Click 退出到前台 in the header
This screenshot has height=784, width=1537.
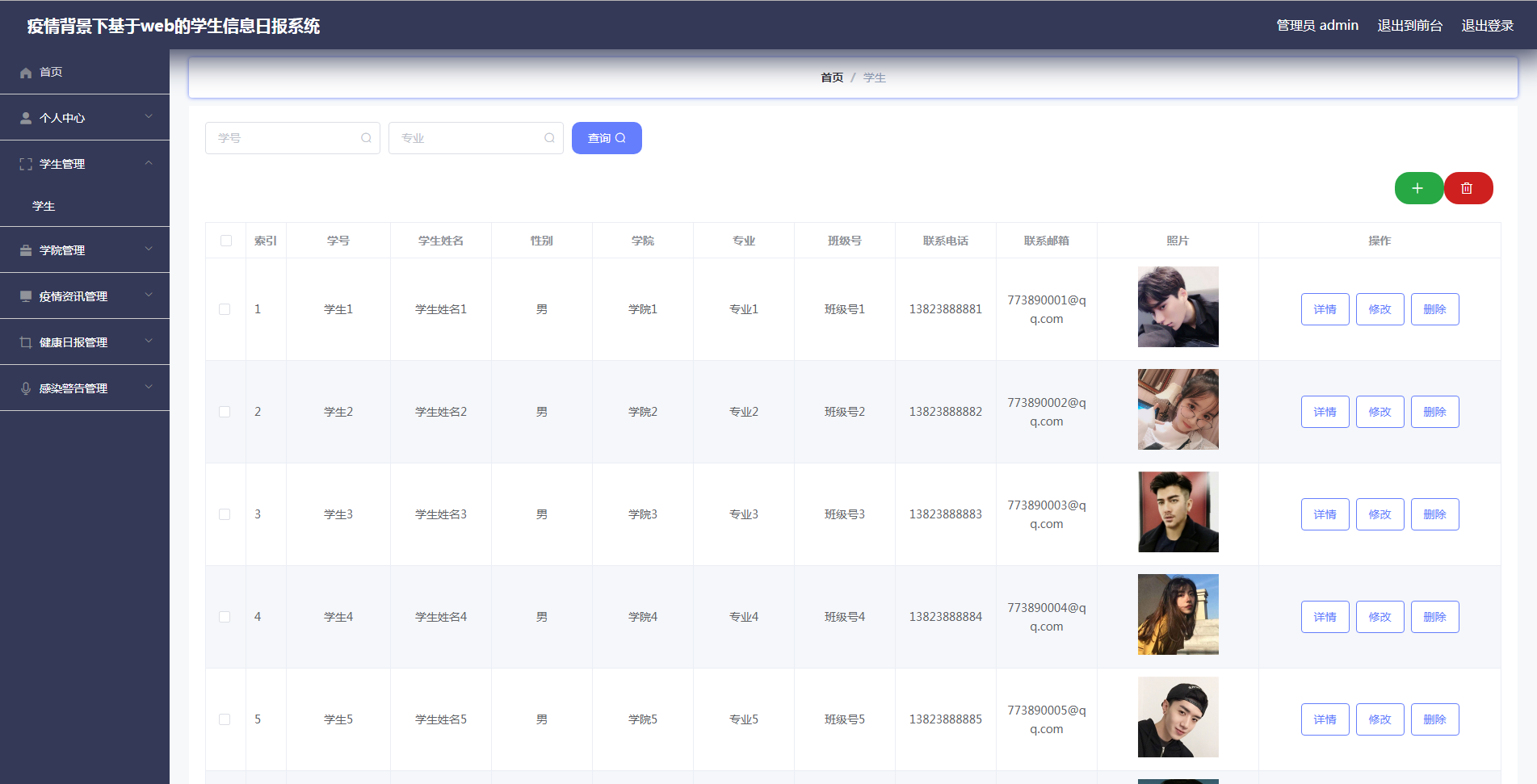point(1409,26)
